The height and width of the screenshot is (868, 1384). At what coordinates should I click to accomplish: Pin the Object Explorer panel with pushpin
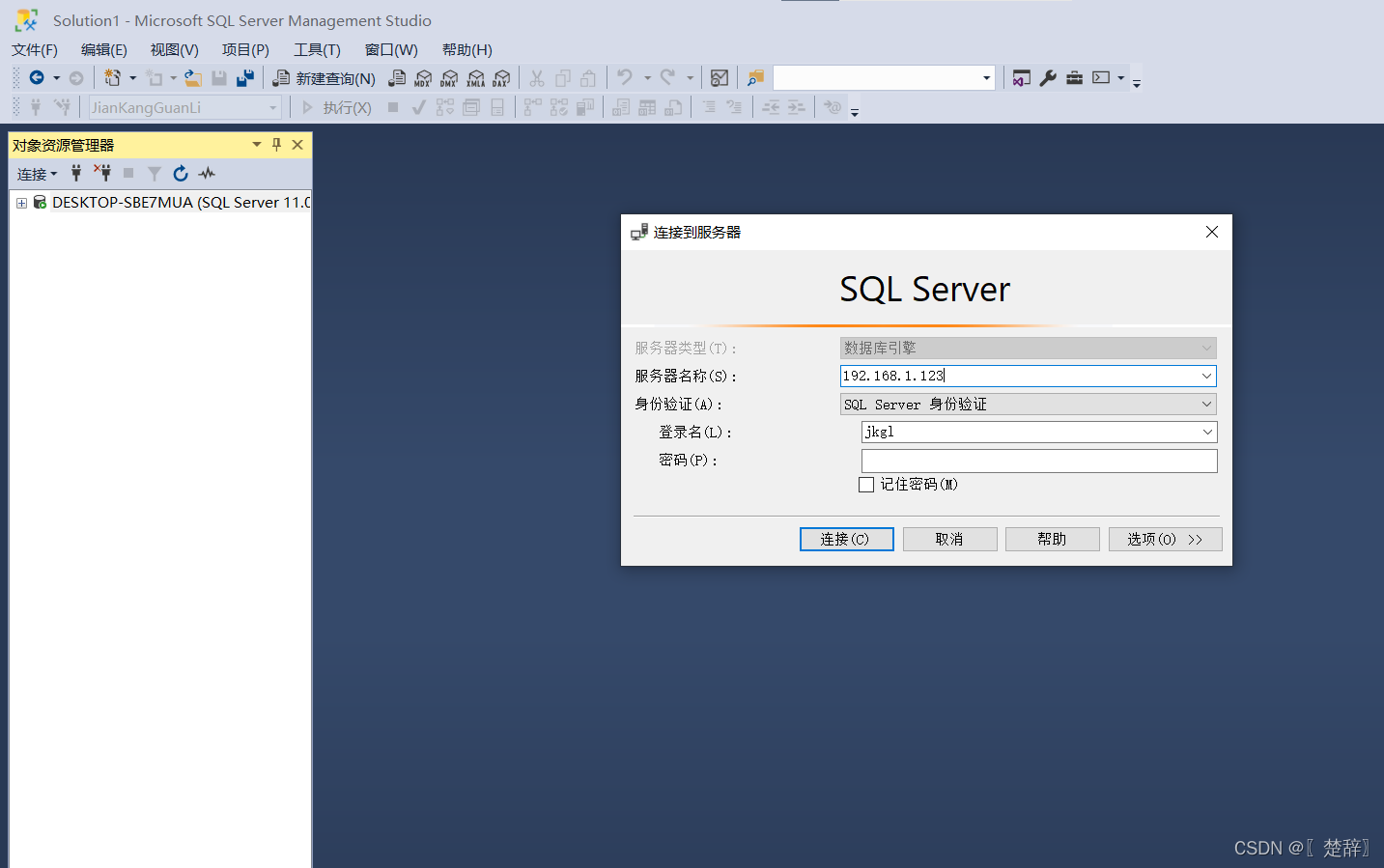[x=277, y=145]
